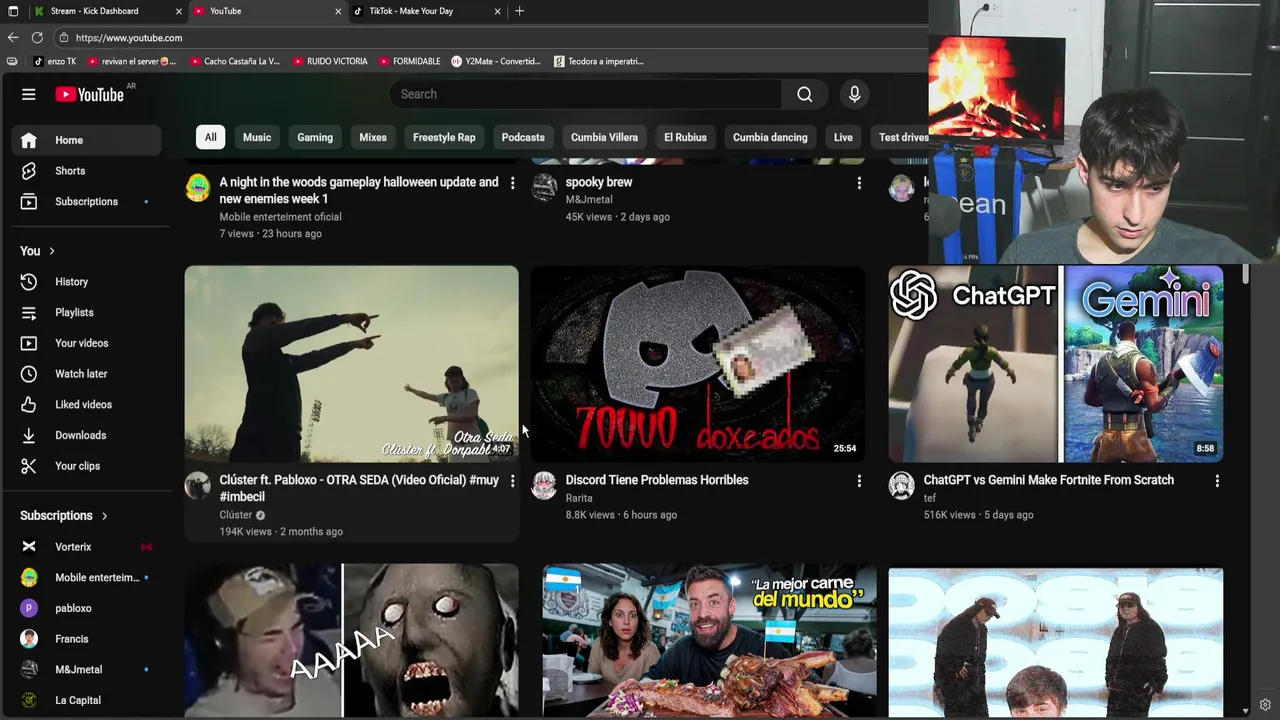Select the El Rubius chip
This screenshot has width=1280, height=720.
click(685, 137)
